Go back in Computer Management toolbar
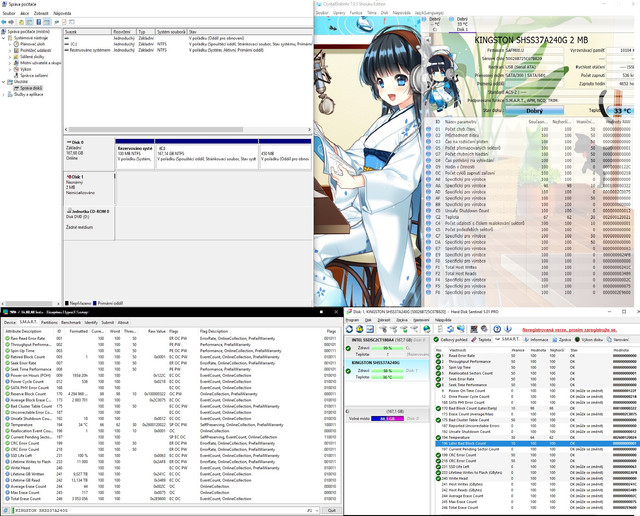The height and width of the screenshot is (516, 640). pyautogui.click(x=4, y=22)
